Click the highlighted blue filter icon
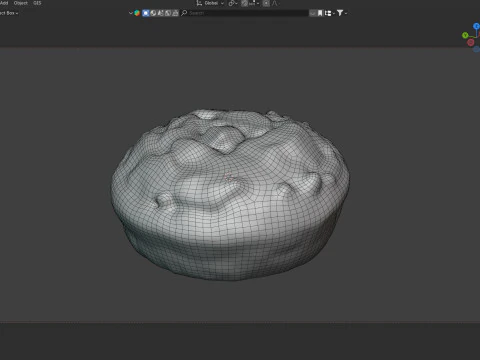The height and width of the screenshot is (360, 480). pyautogui.click(x=146, y=13)
